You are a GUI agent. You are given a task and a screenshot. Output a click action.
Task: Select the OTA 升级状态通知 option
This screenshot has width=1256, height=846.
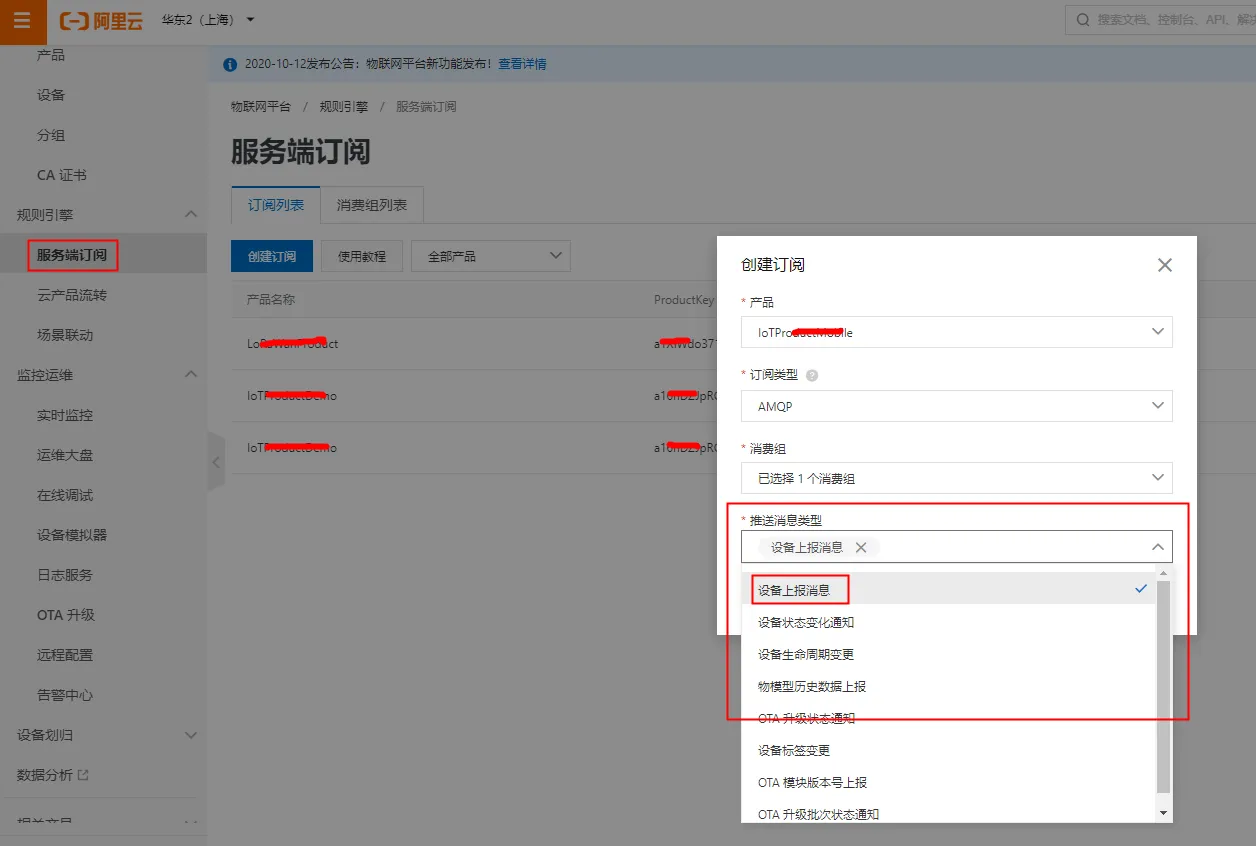click(948, 718)
